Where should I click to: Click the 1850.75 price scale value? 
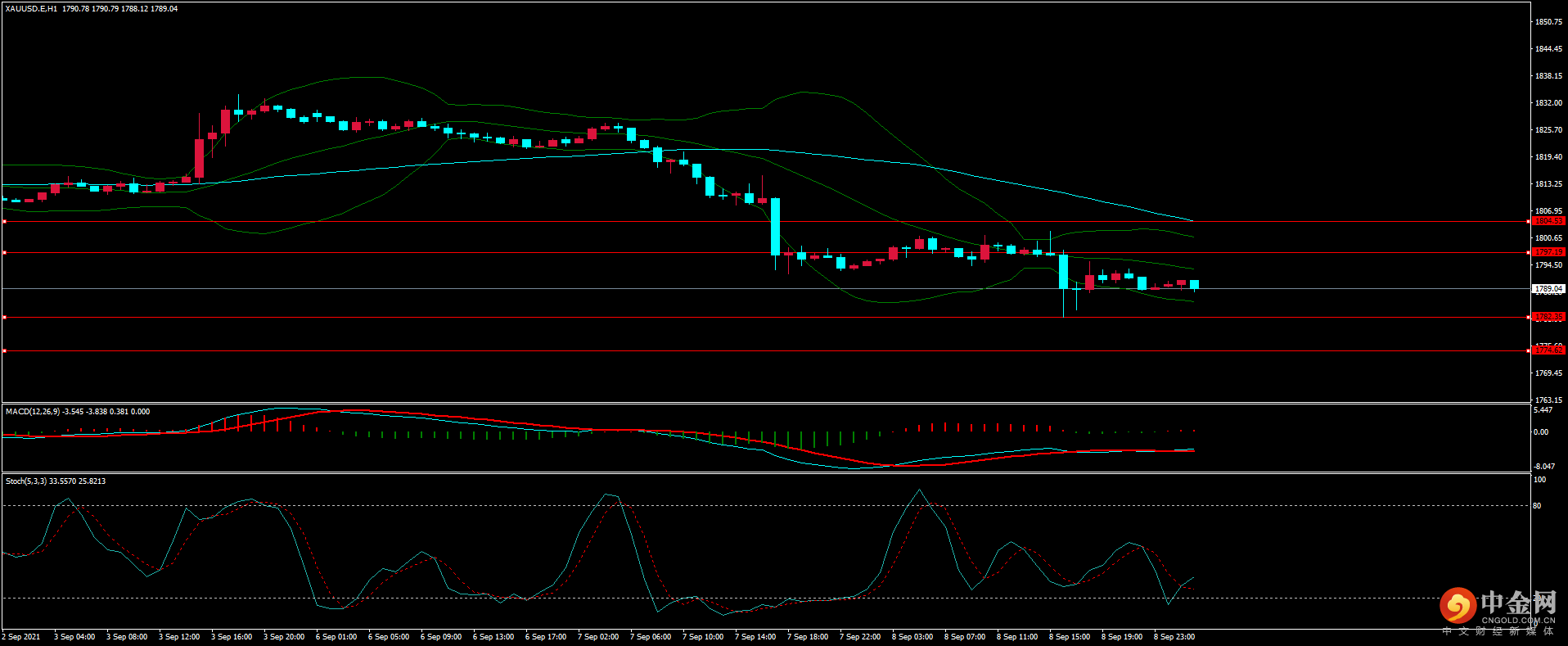point(1548,22)
